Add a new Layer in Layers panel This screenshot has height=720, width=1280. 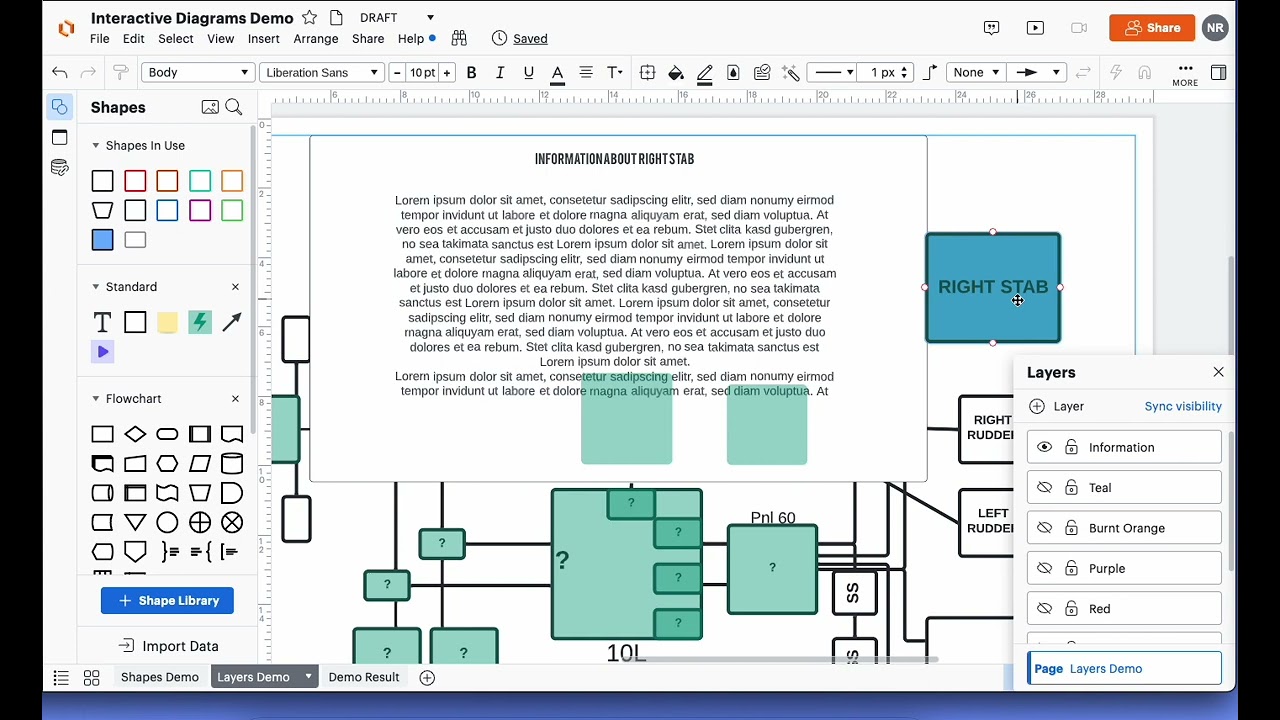pos(1056,406)
